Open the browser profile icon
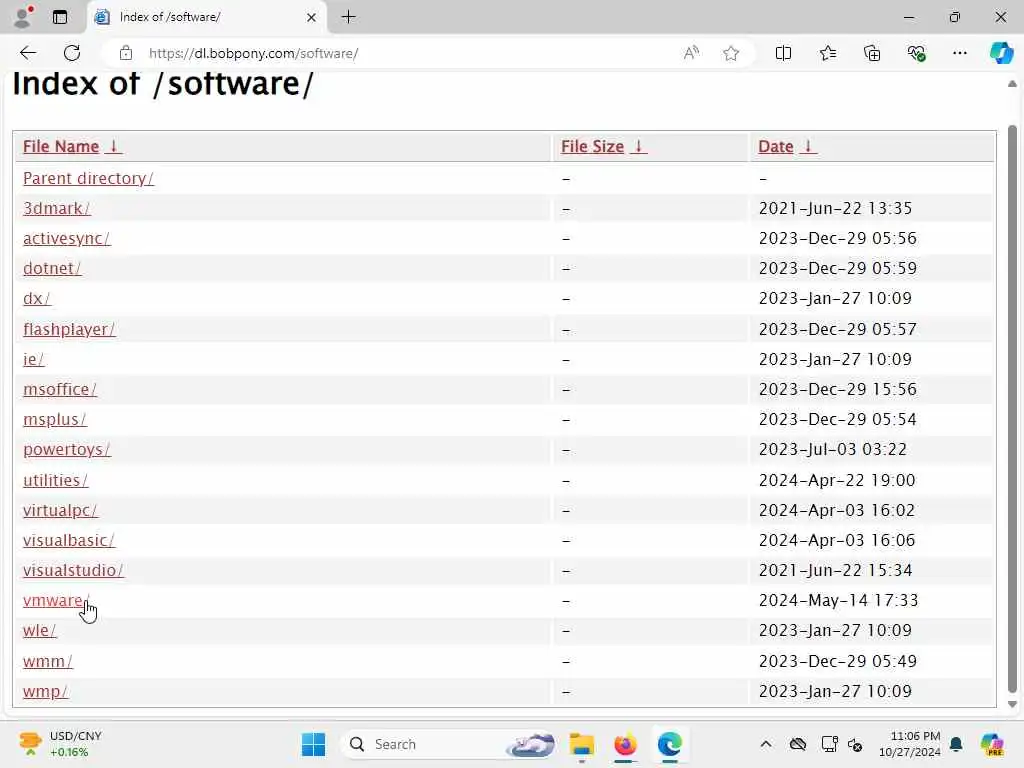Viewport: 1024px width, 768px height. click(23, 17)
